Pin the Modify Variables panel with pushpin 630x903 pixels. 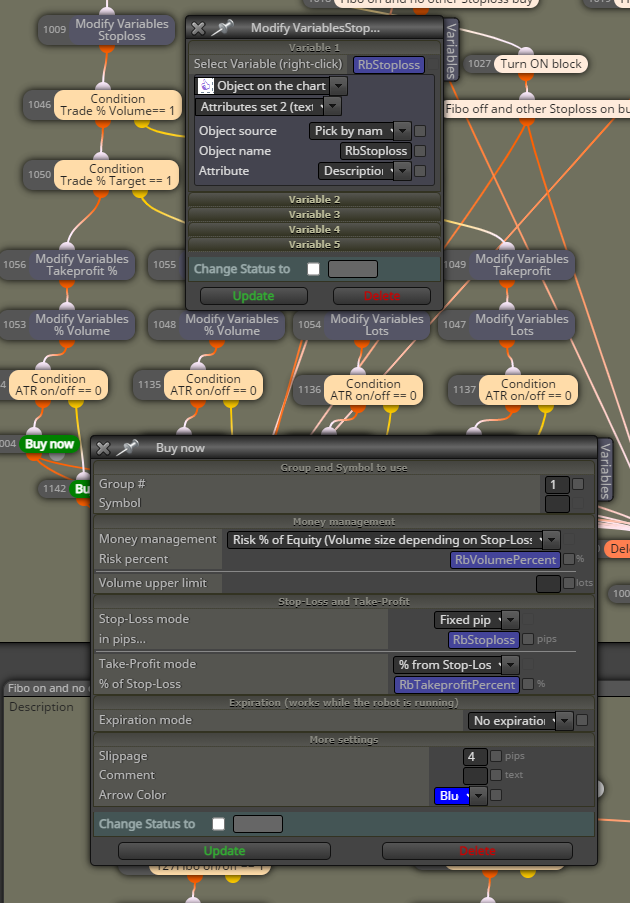tap(222, 27)
